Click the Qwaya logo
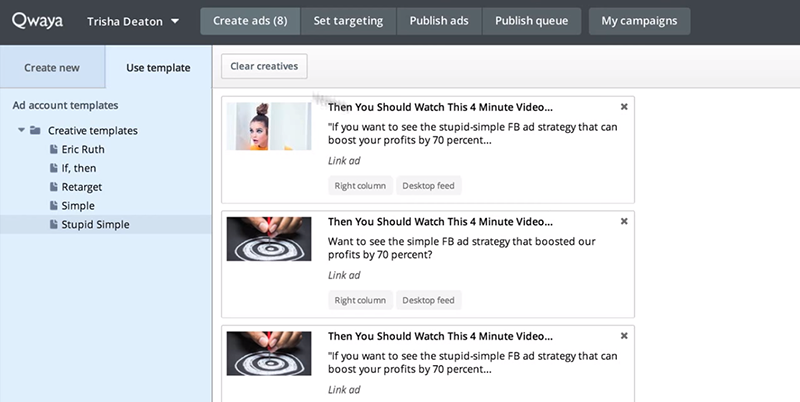The image size is (800, 402). click(37, 21)
